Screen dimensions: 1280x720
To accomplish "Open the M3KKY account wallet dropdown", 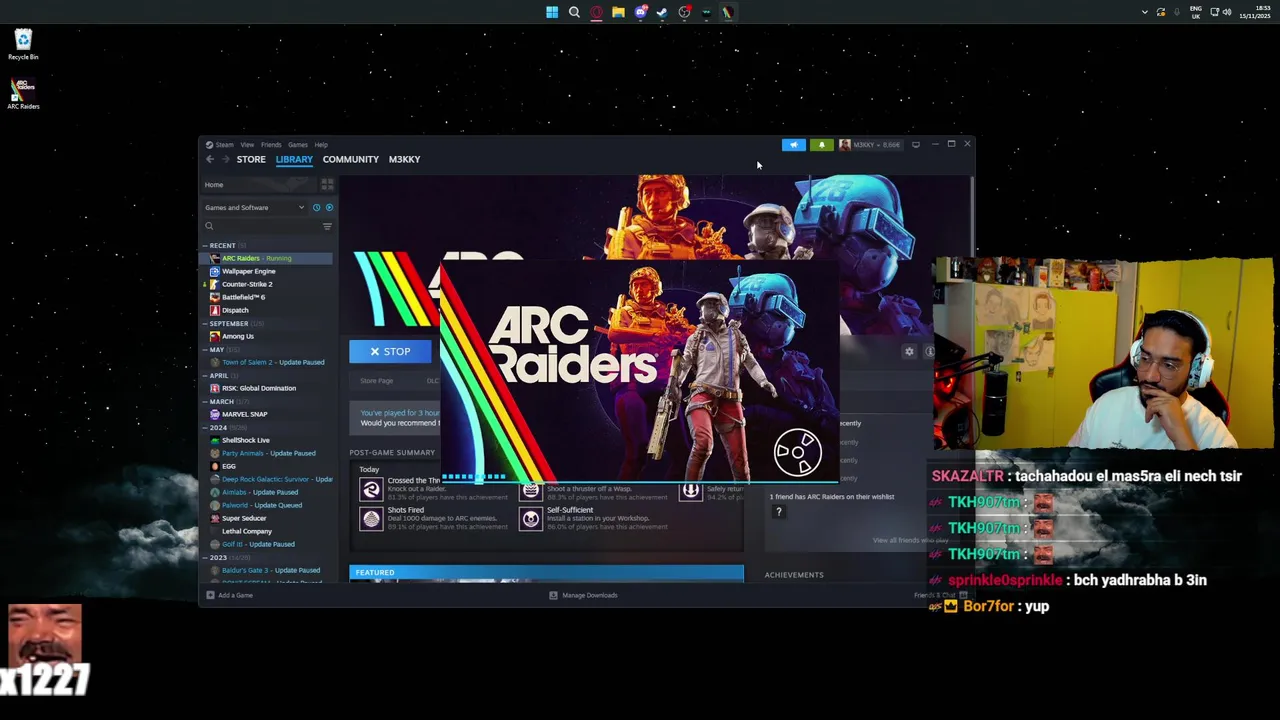I will coord(870,145).
